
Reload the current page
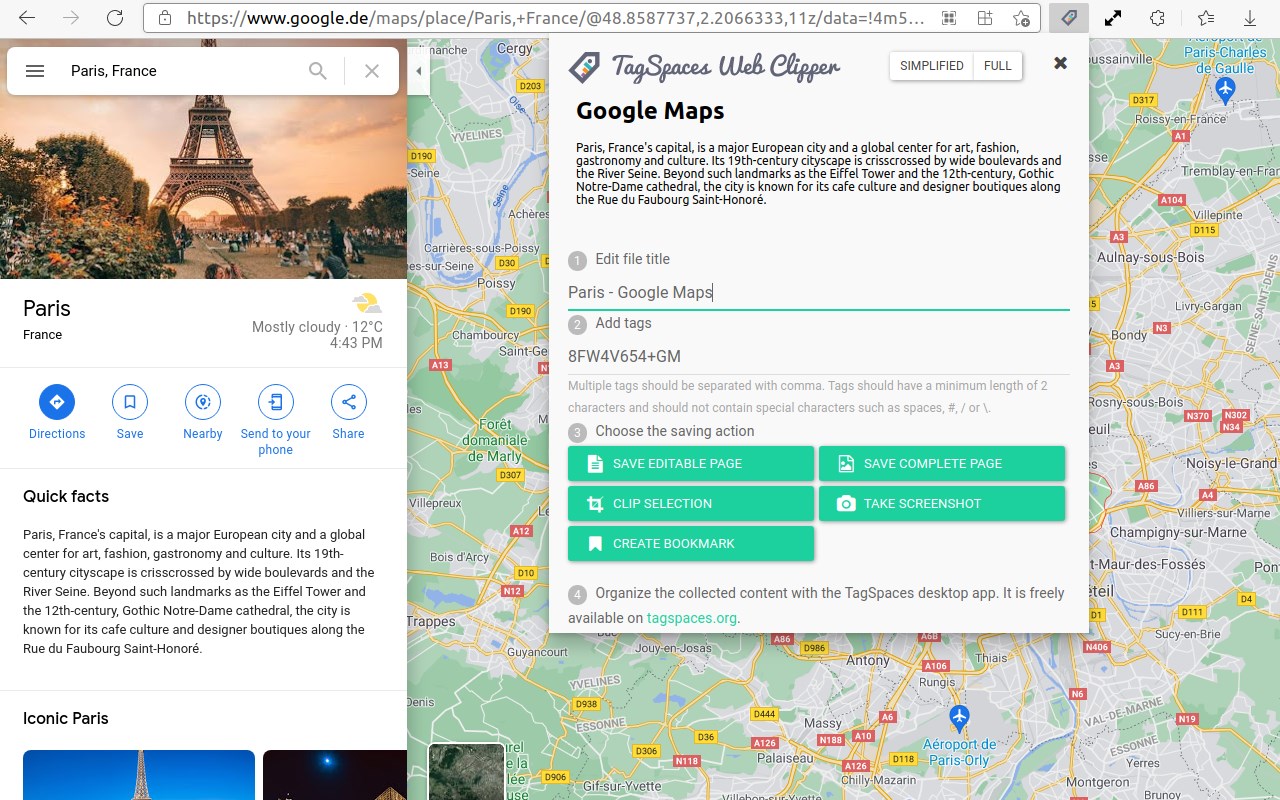tap(115, 18)
